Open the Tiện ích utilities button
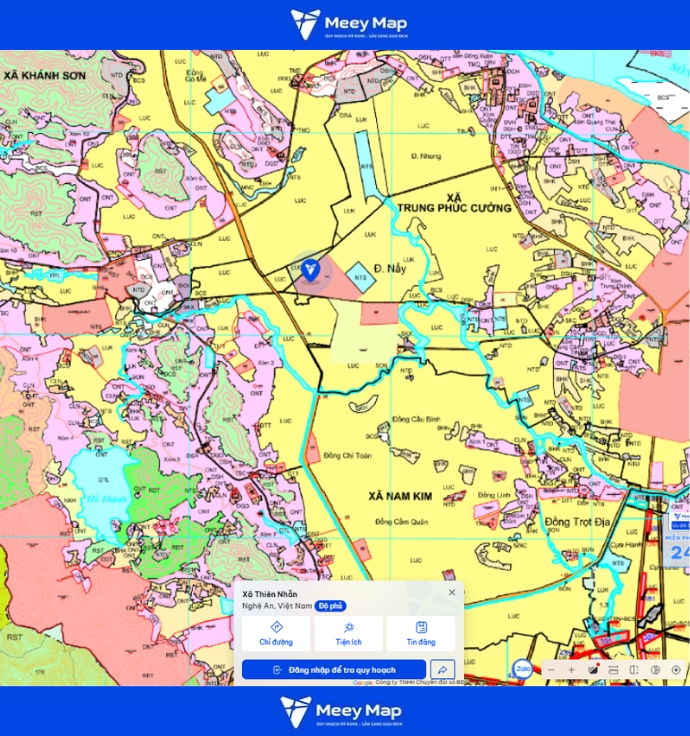This screenshot has width=690, height=736. 348,633
